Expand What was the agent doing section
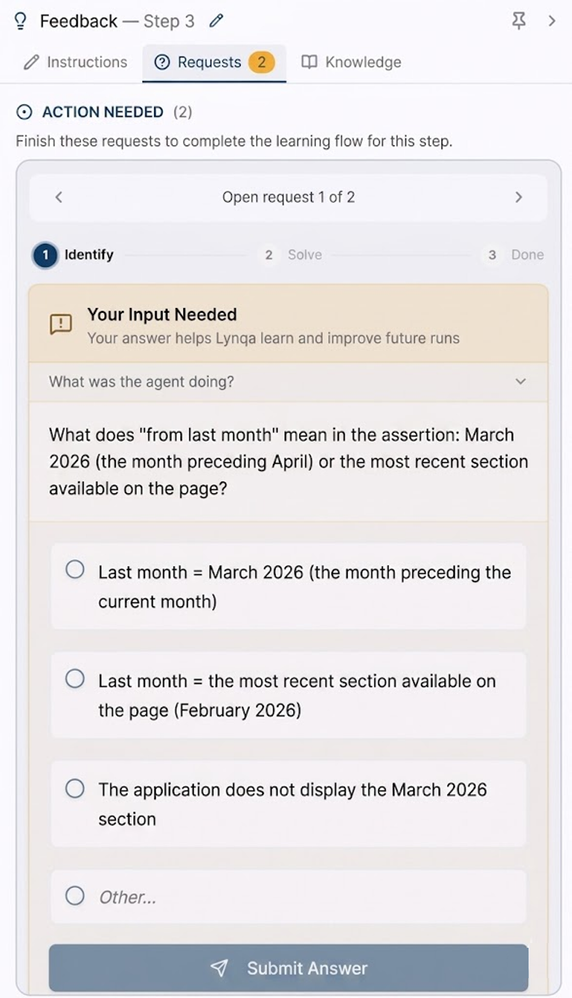The width and height of the screenshot is (572, 998). coord(288,382)
